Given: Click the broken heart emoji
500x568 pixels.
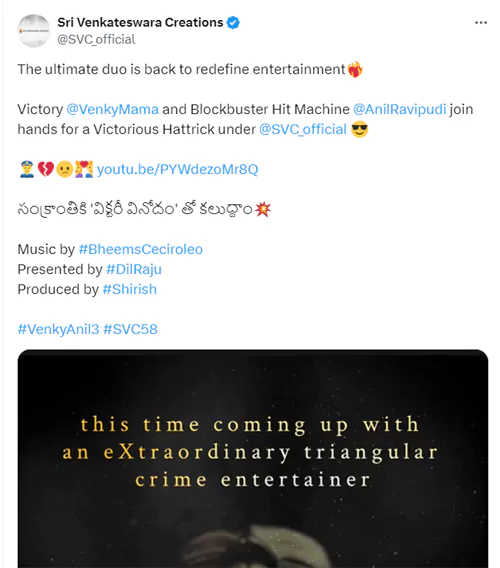Looking at the screenshot, I should [46, 169].
